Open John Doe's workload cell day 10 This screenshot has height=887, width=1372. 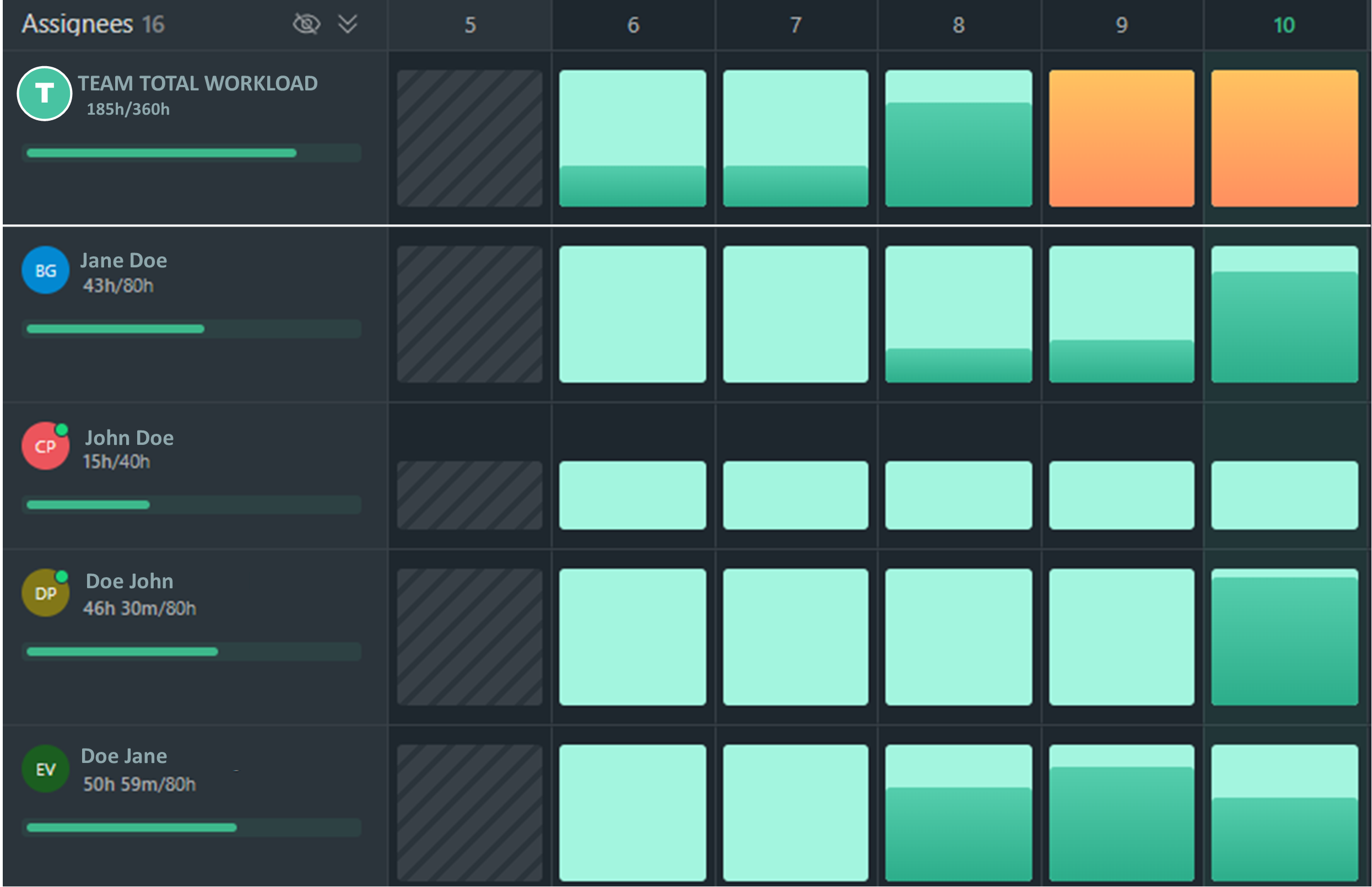coord(1284,496)
